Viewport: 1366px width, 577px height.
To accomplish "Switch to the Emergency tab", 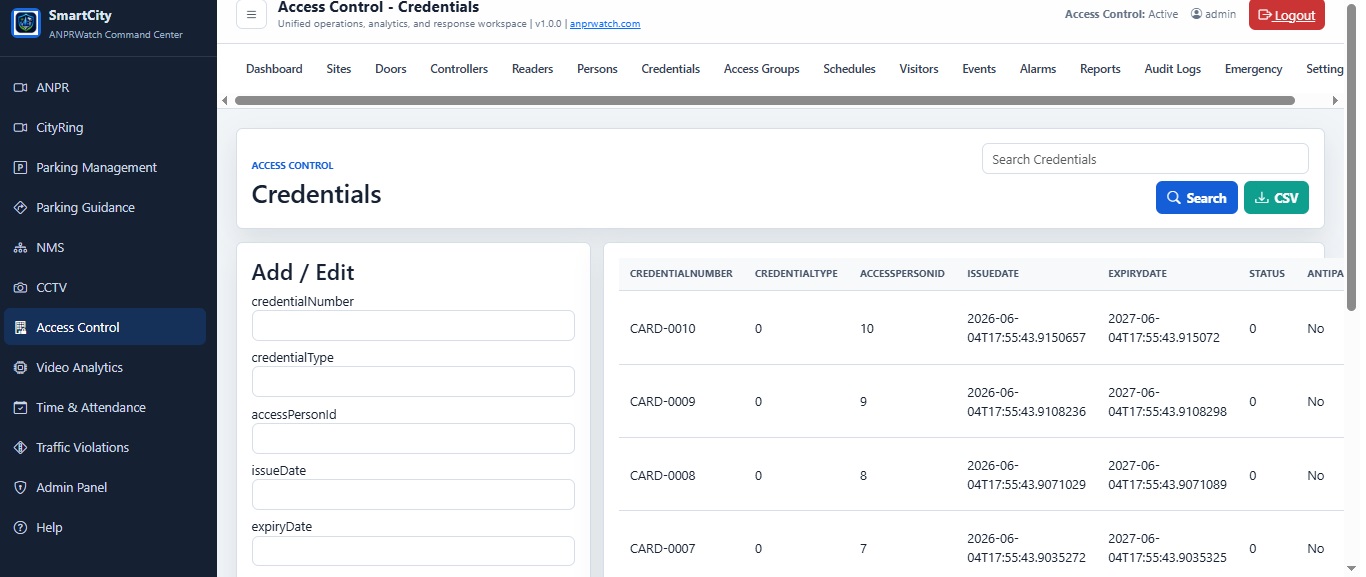I will pyautogui.click(x=1254, y=69).
